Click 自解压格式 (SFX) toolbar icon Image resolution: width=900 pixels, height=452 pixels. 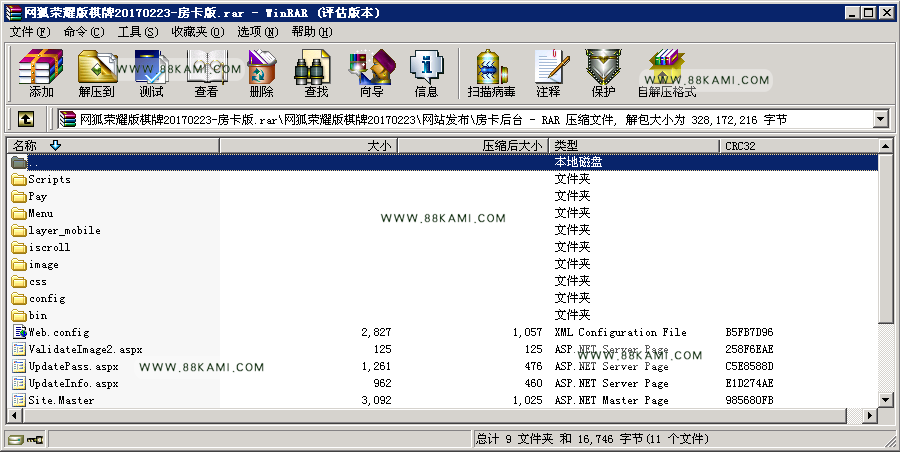(x=666, y=73)
